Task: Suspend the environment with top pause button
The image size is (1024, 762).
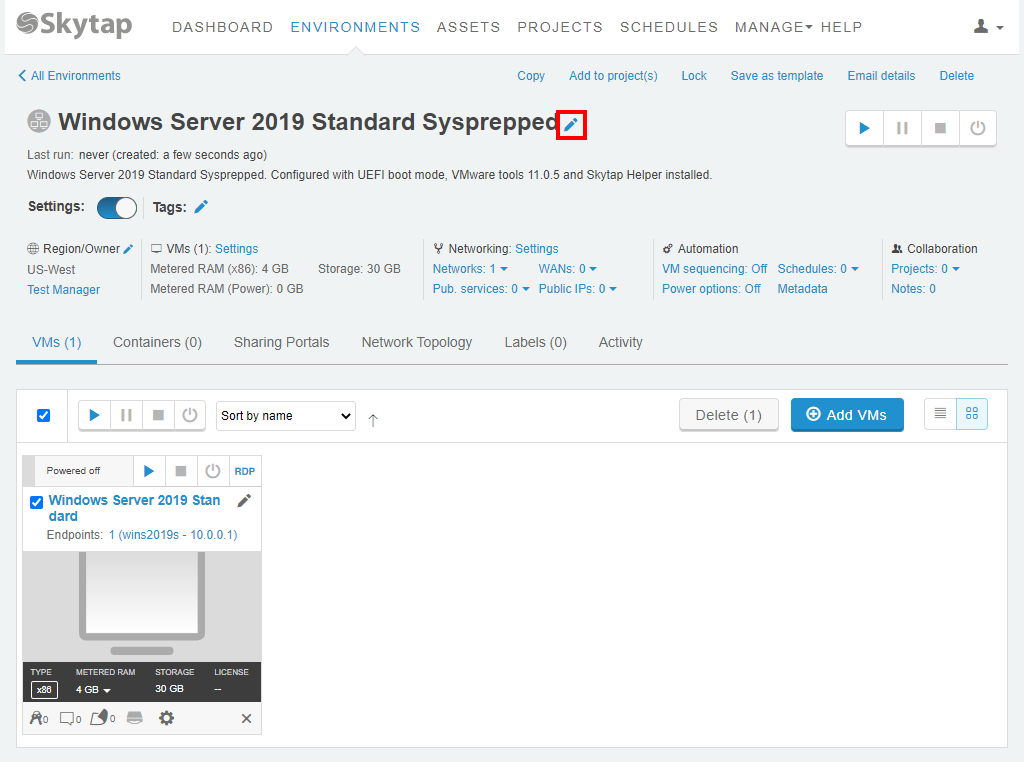Action: point(902,128)
